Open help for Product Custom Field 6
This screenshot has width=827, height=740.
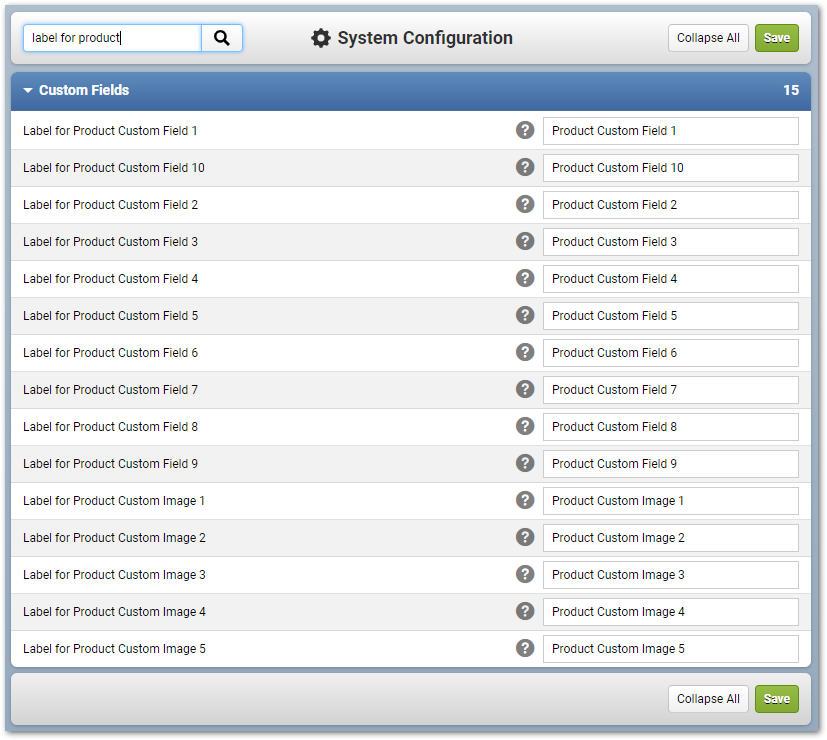coord(525,352)
